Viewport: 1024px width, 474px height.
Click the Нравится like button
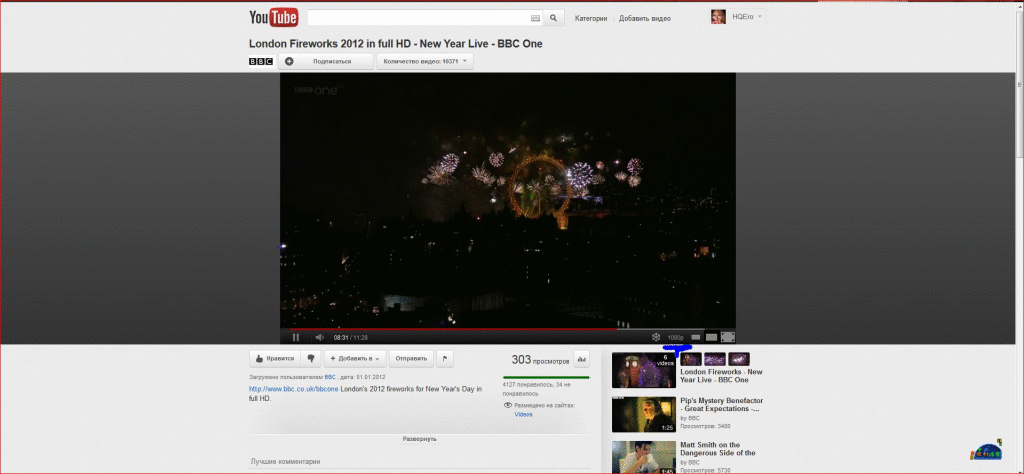(274, 358)
